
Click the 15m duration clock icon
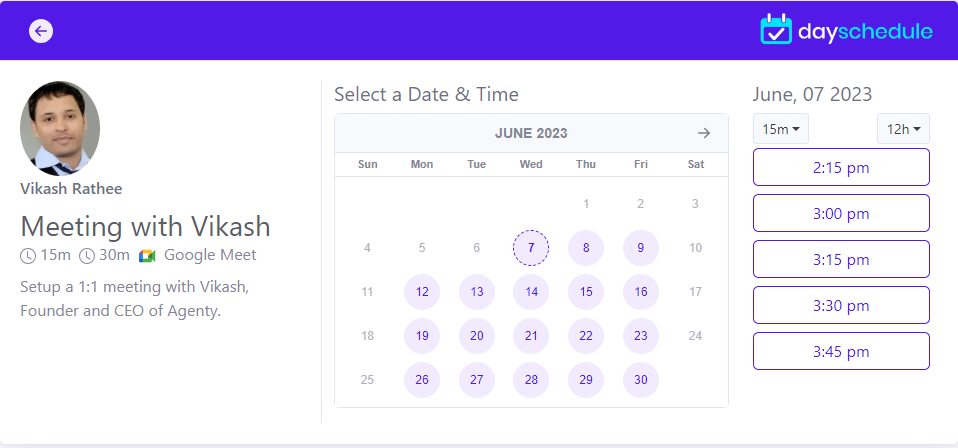28,255
